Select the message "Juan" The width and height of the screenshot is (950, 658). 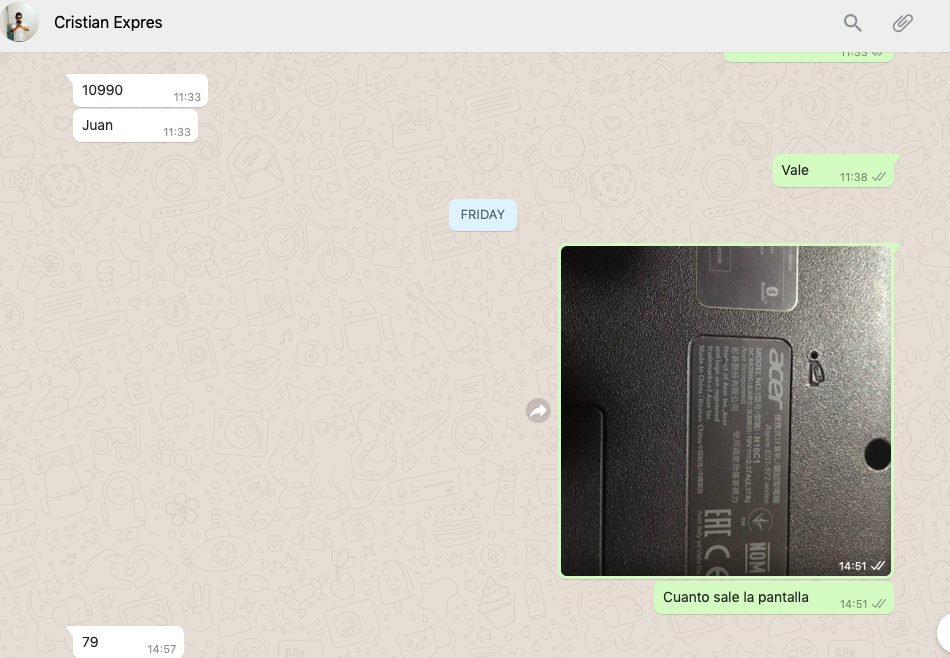click(x=135, y=125)
